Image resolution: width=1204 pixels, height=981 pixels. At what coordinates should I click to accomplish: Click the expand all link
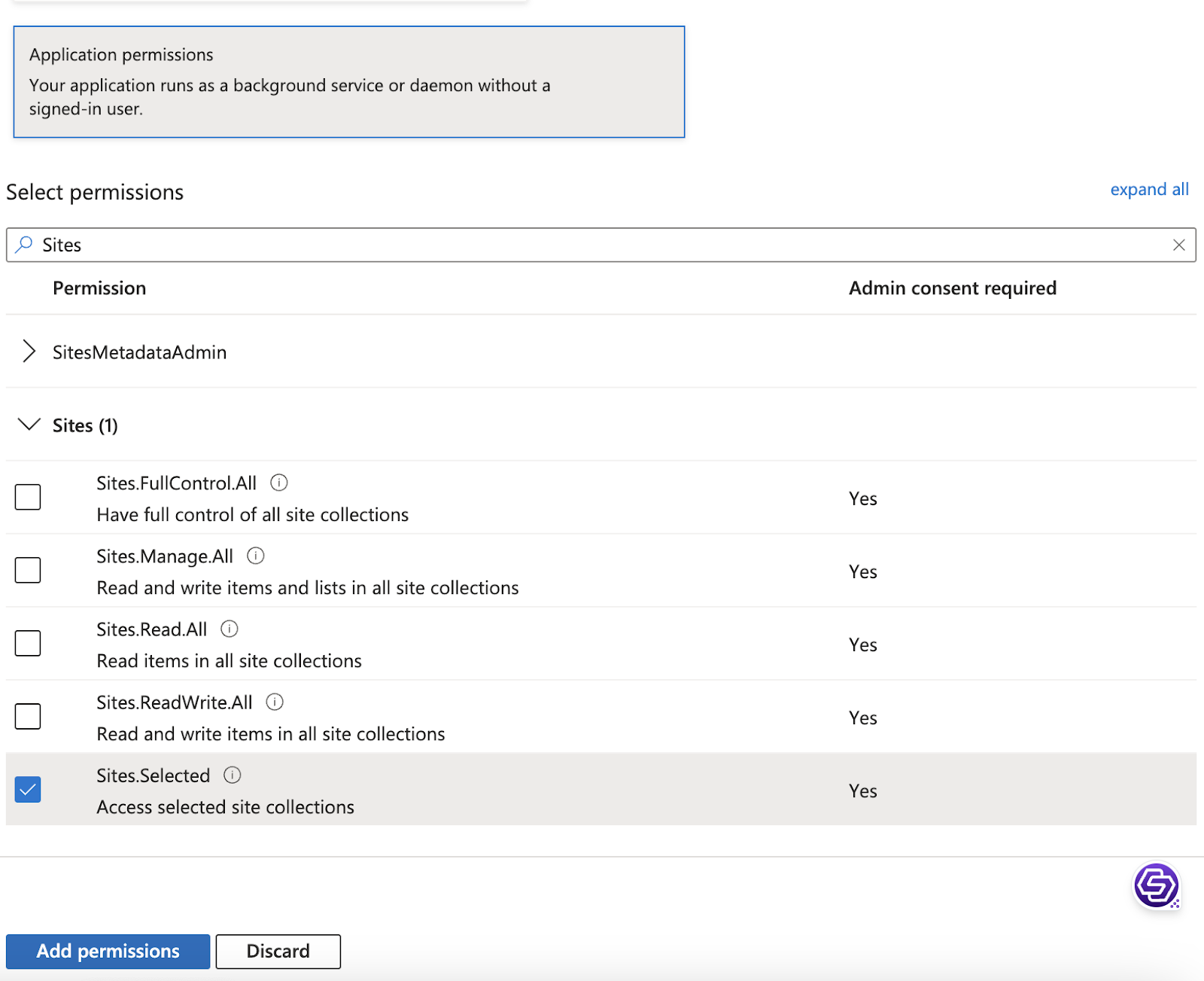coord(1149,190)
